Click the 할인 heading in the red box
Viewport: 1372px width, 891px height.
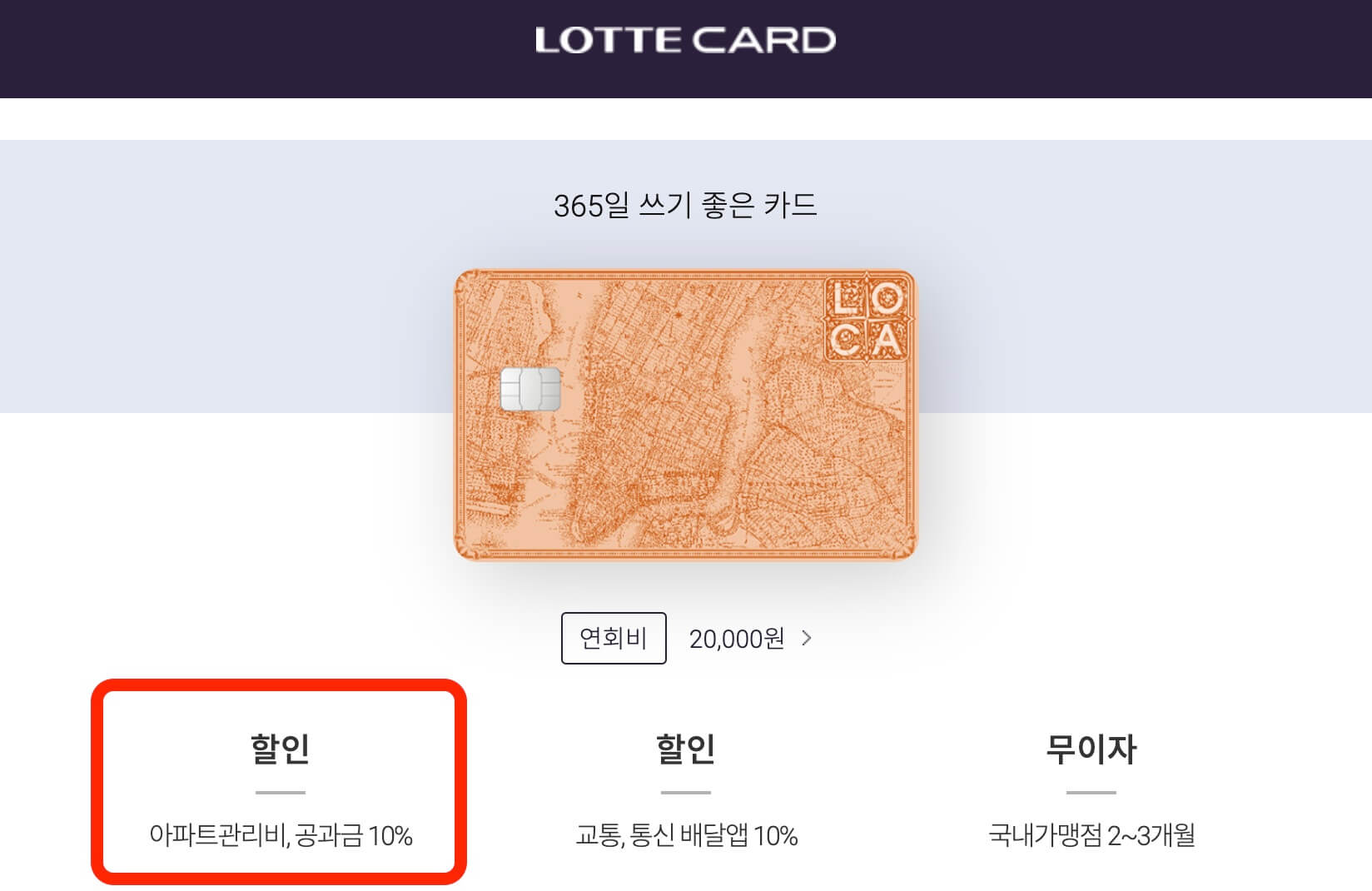pos(281,748)
